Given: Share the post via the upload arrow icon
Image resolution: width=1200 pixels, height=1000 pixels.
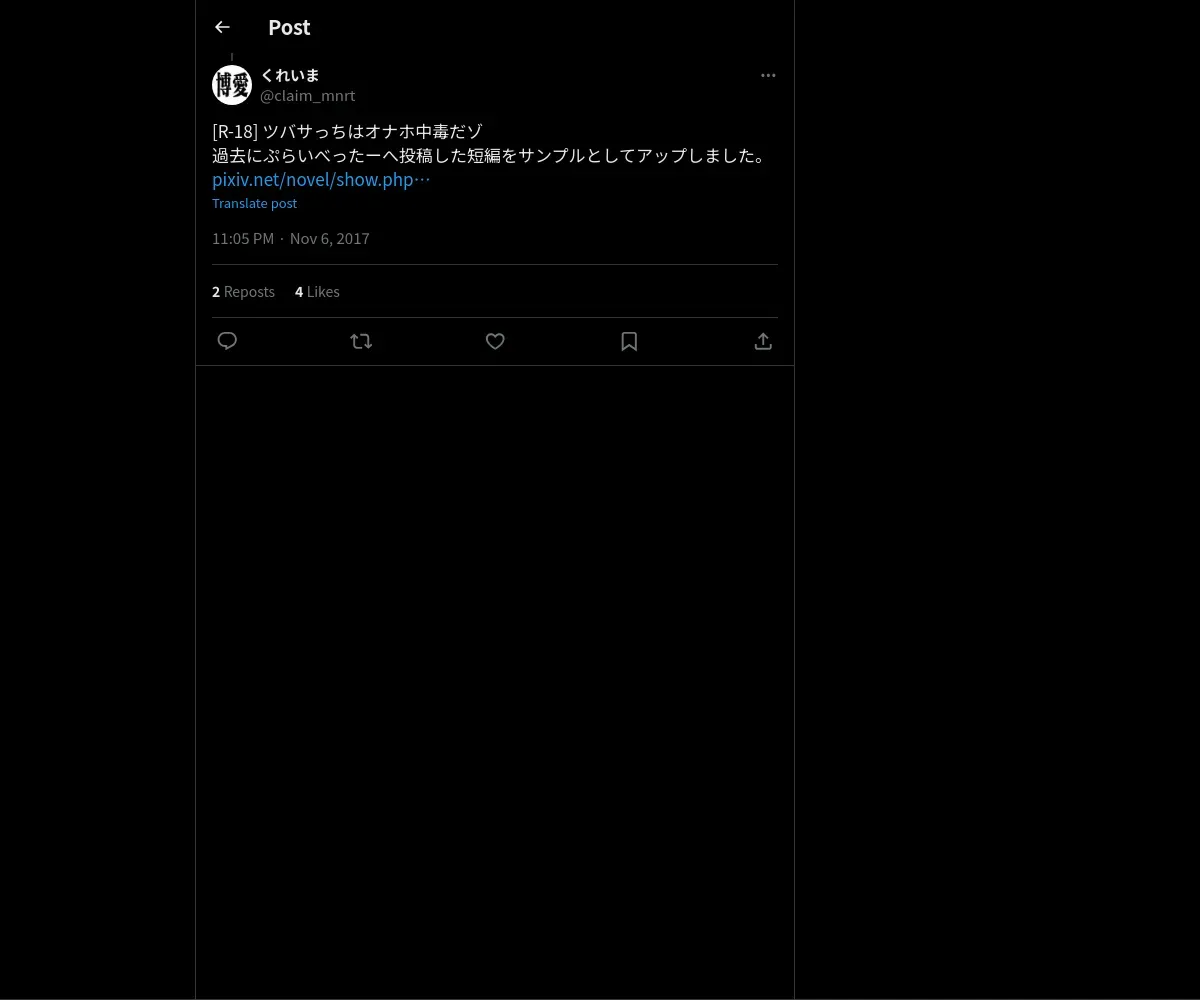Looking at the screenshot, I should [x=763, y=341].
